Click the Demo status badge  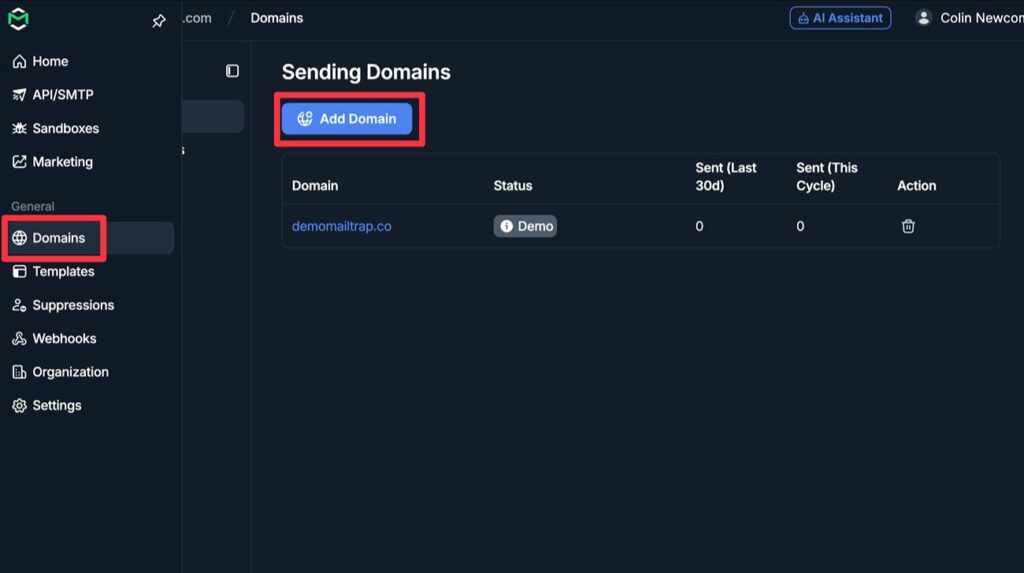pos(525,226)
